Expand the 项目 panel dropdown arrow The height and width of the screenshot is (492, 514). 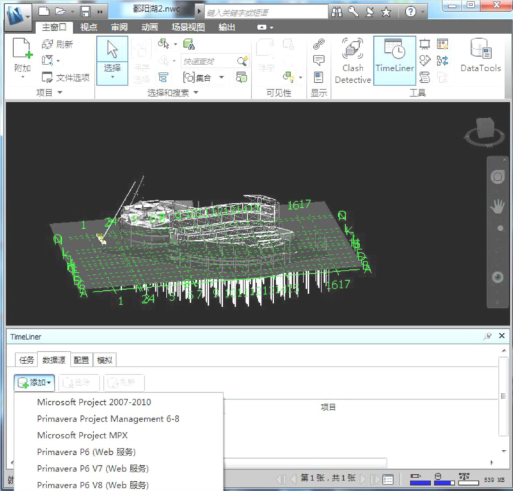coord(60,92)
